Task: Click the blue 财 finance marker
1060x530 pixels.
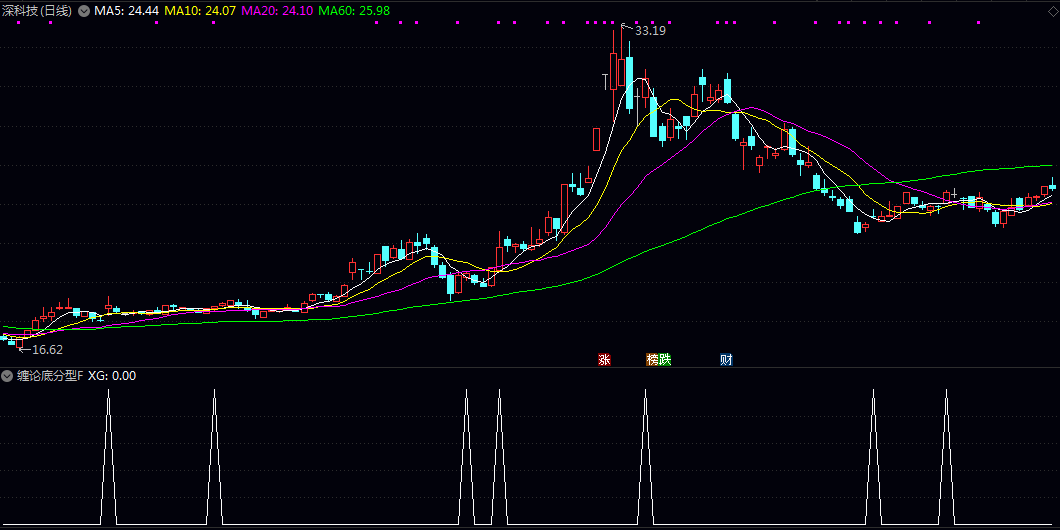Action: click(x=727, y=360)
